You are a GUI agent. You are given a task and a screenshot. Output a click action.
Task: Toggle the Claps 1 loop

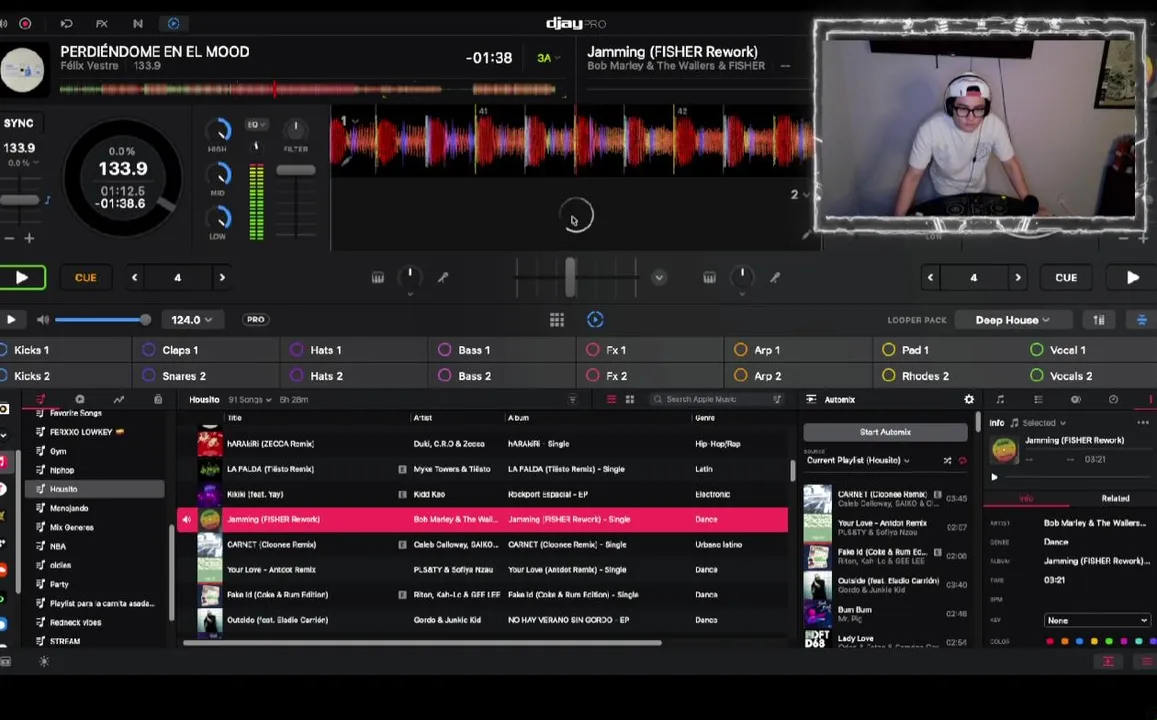pyautogui.click(x=206, y=350)
